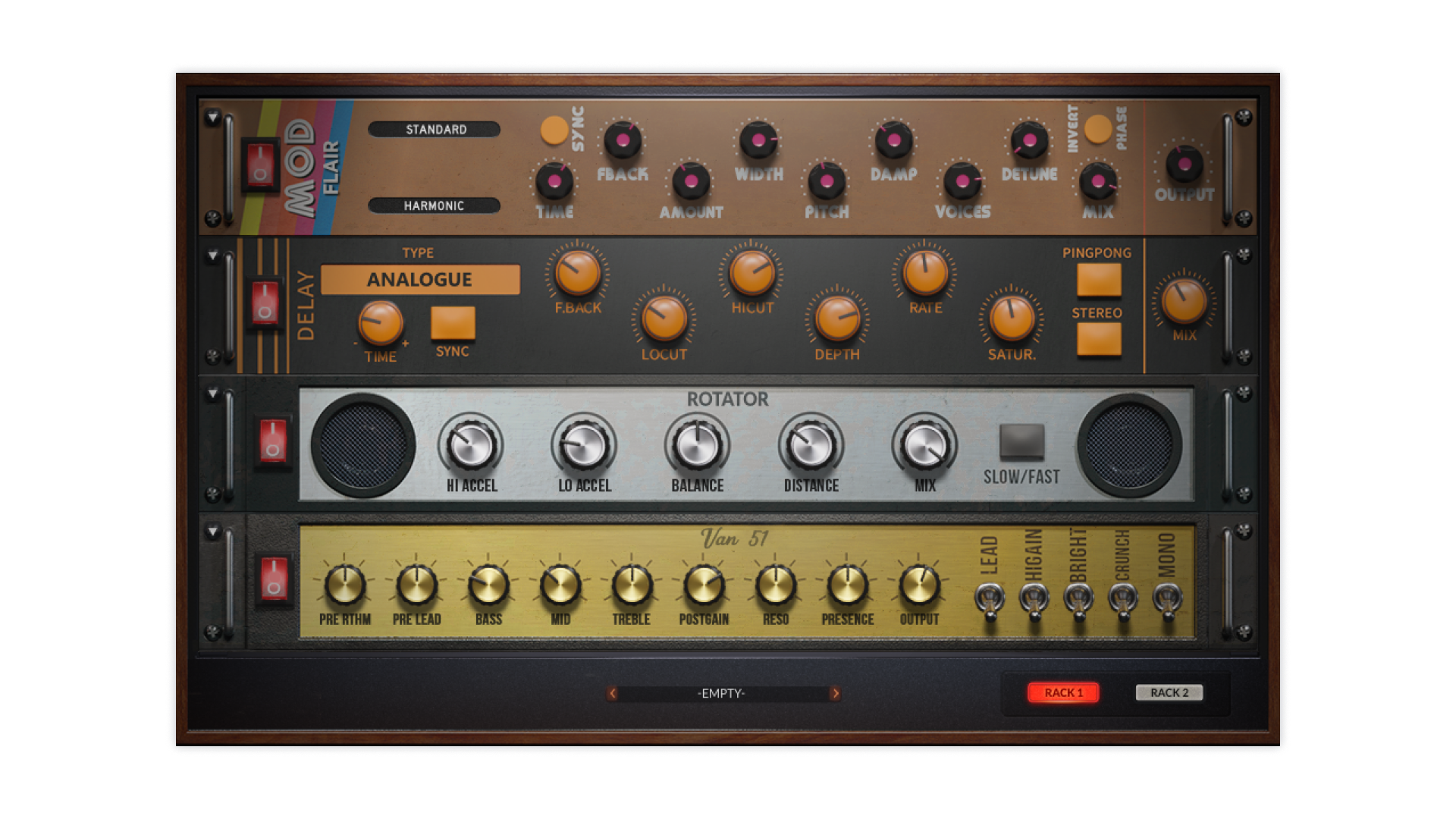Image resolution: width=1456 pixels, height=819 pixels.
Task: Adjust the DISTANCE knob on the Rotator
Action: 811,444
